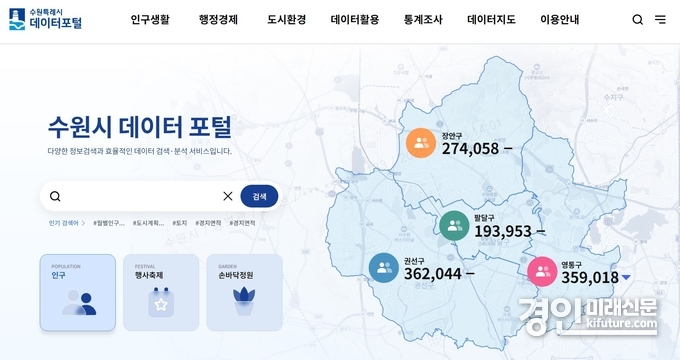Viewport: 680px width, 360px height.
Task: Click the pink 영통구 population icon
Action: click(542, 272)
